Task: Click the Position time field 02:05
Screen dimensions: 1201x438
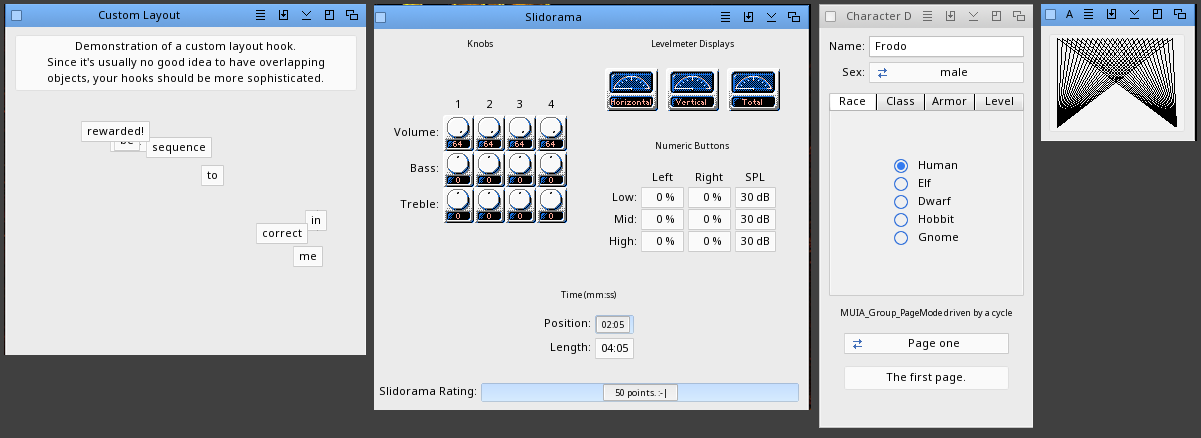Action: pyautogui.click(x=614, y=324)
